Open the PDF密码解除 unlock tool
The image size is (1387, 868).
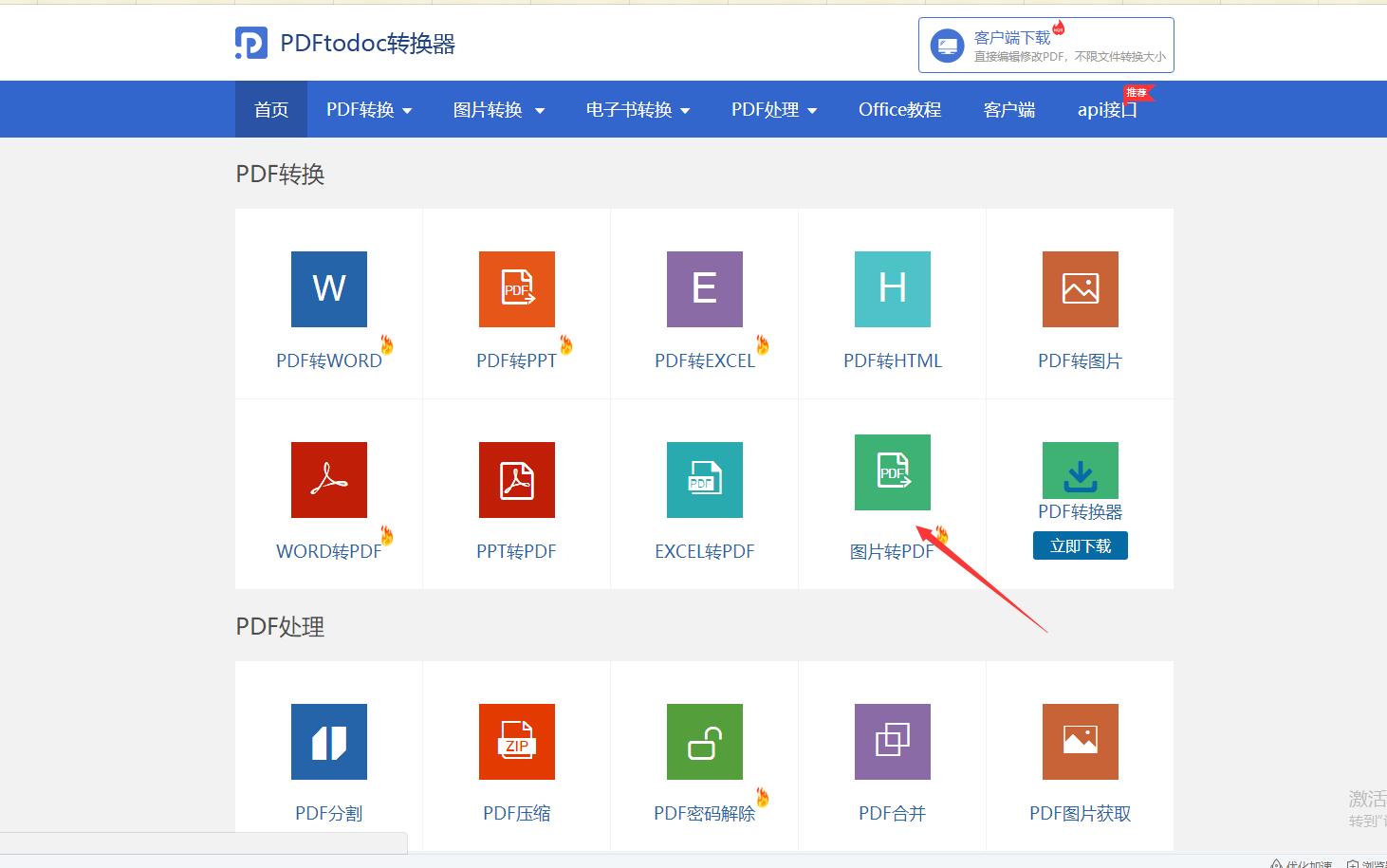pyautogui.click(x=704, y=742)
